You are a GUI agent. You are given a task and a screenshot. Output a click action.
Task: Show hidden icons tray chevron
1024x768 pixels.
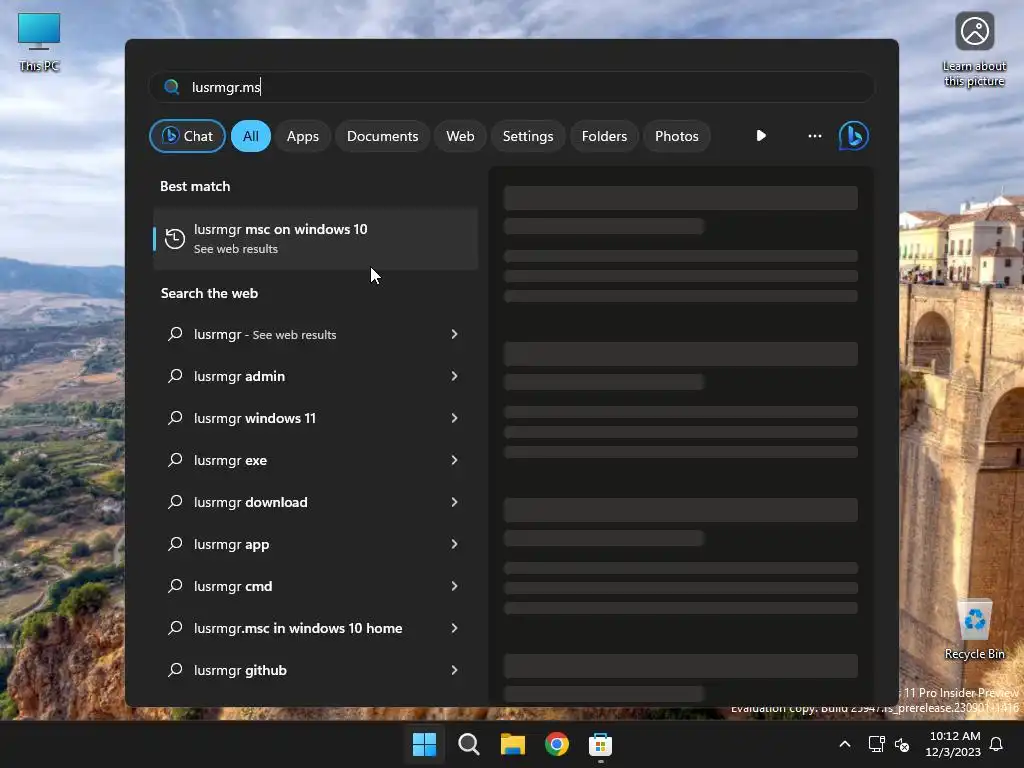point(844,744)
